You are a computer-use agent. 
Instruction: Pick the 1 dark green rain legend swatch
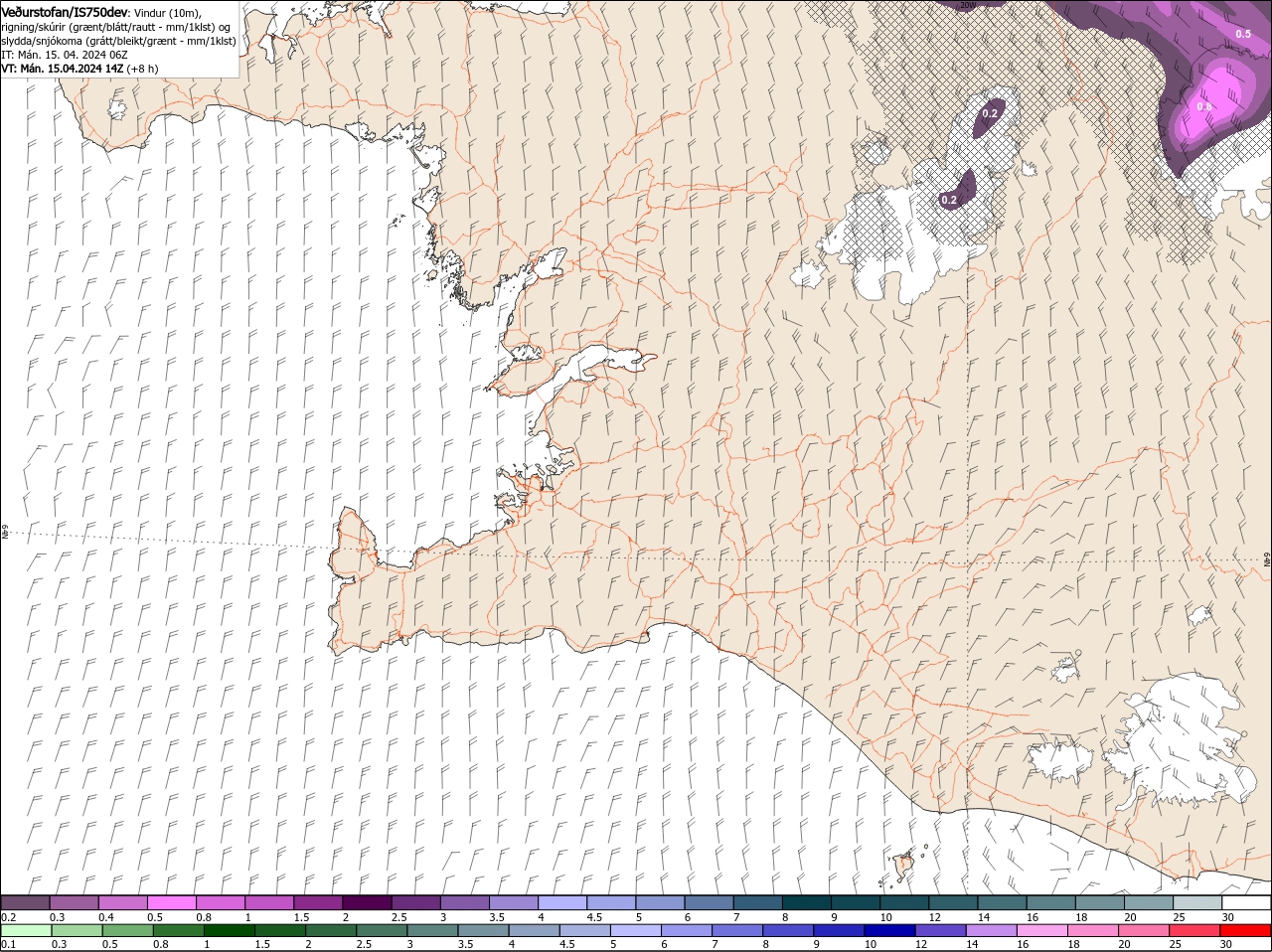pos(231,930)
